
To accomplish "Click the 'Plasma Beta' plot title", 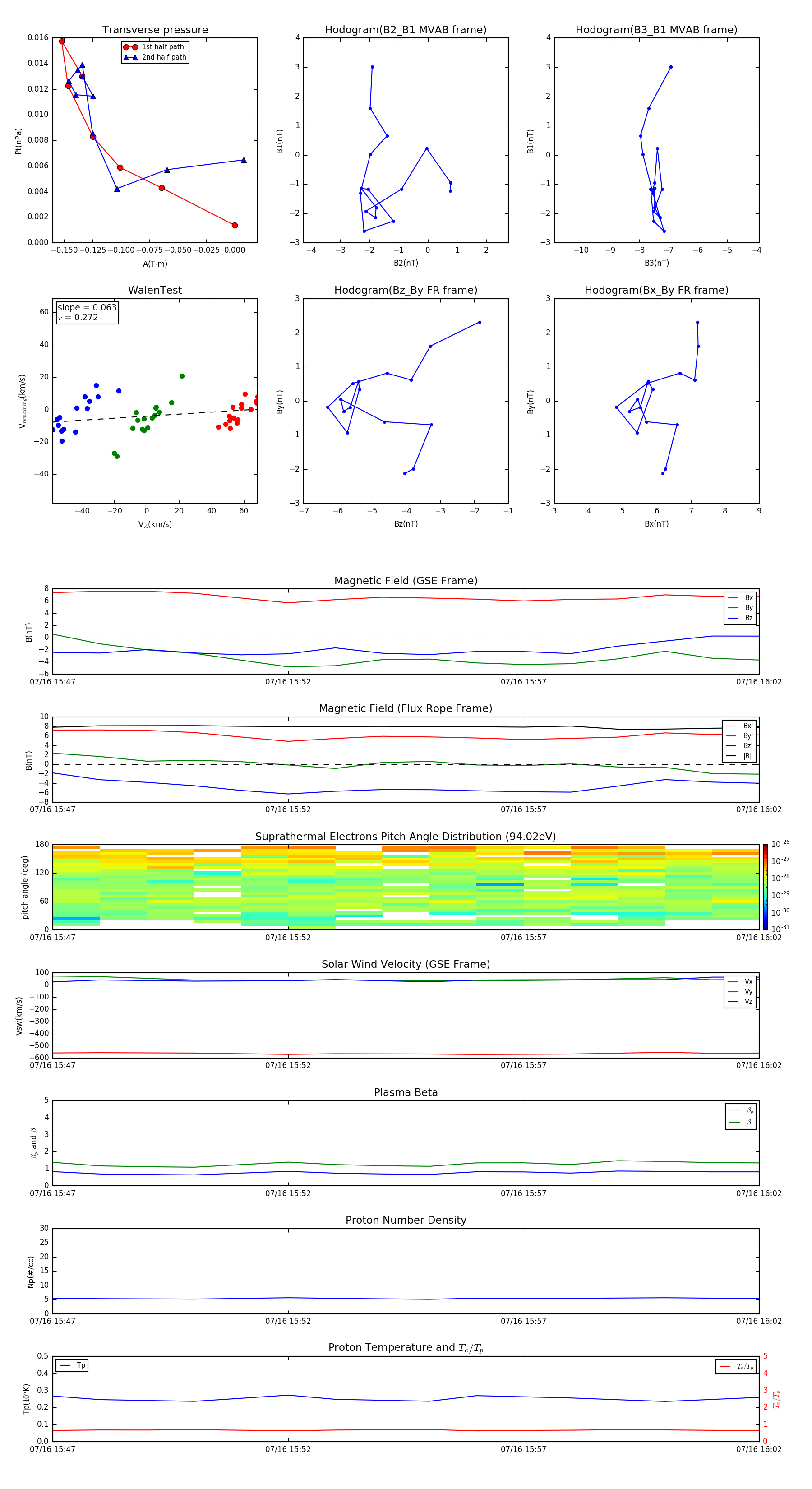I will [406, 1092].
